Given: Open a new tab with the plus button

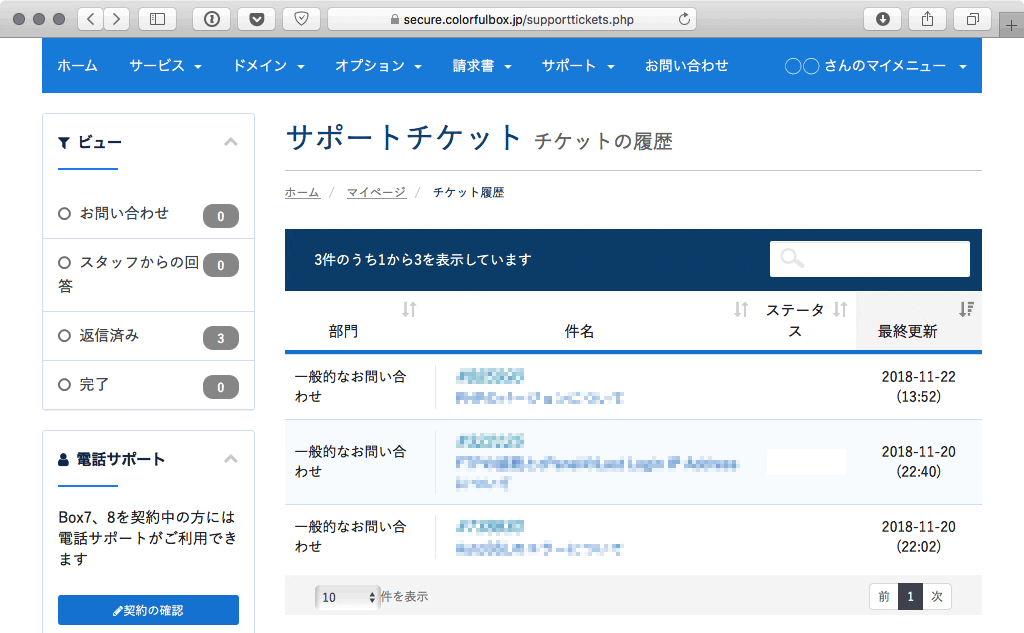Looking at the screenshot, I should point(1011,25).
